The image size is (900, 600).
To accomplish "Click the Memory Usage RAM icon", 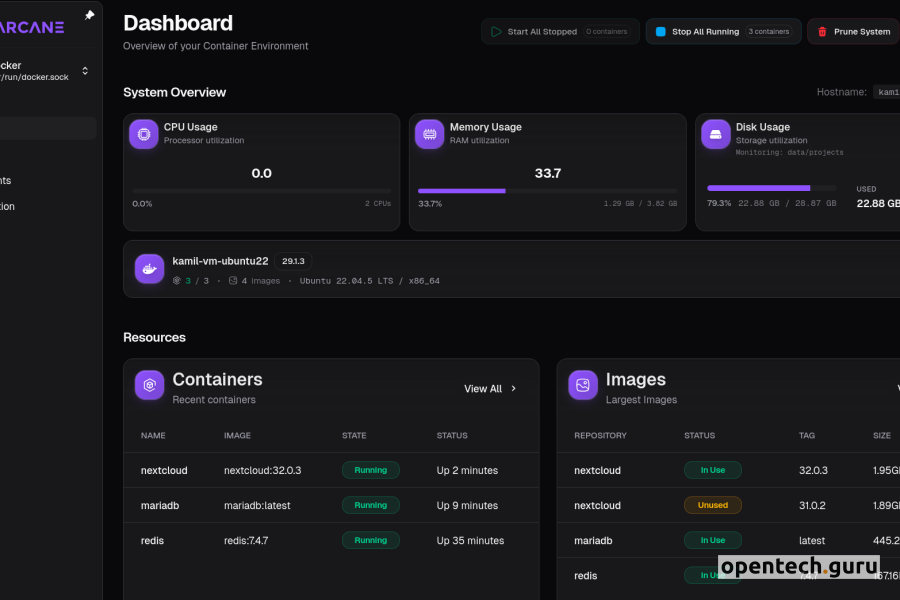I will click(x=430, y=134).
